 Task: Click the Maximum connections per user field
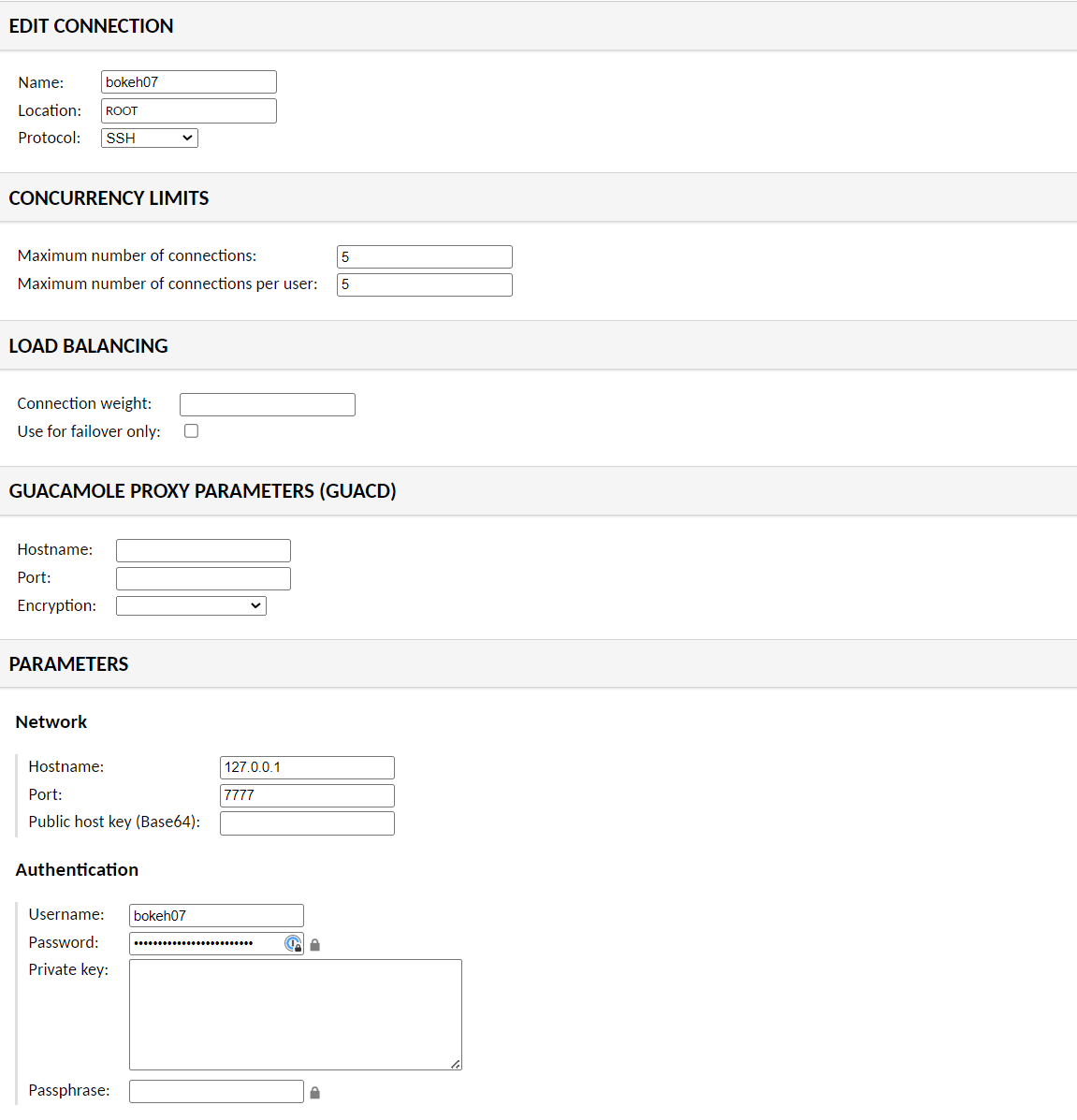click(424, 284)
